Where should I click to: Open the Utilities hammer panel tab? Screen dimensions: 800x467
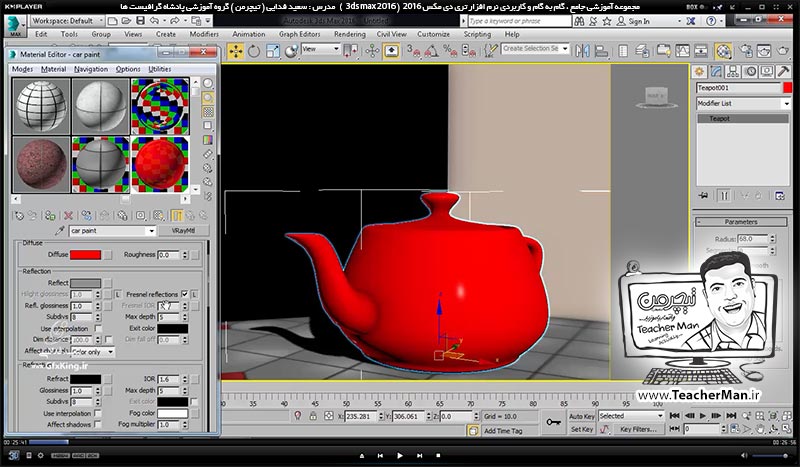783,71
